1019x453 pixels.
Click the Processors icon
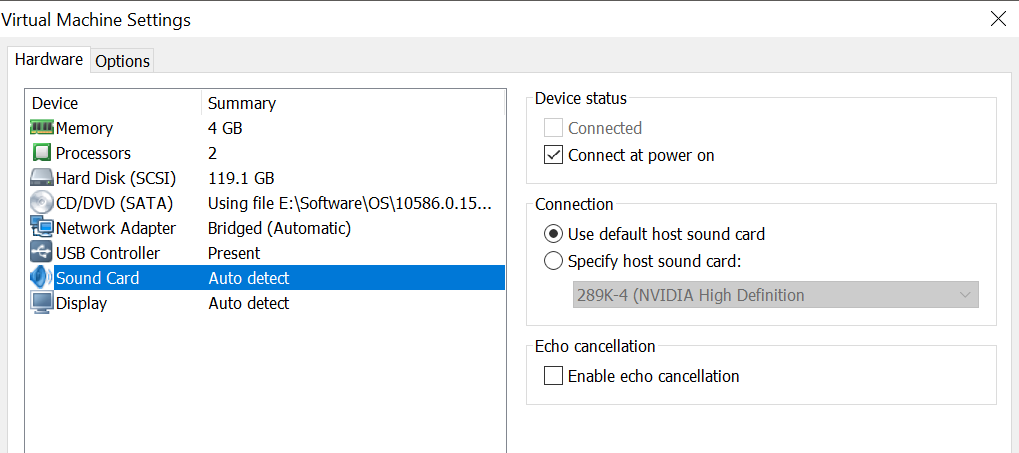tap(41, 153)
